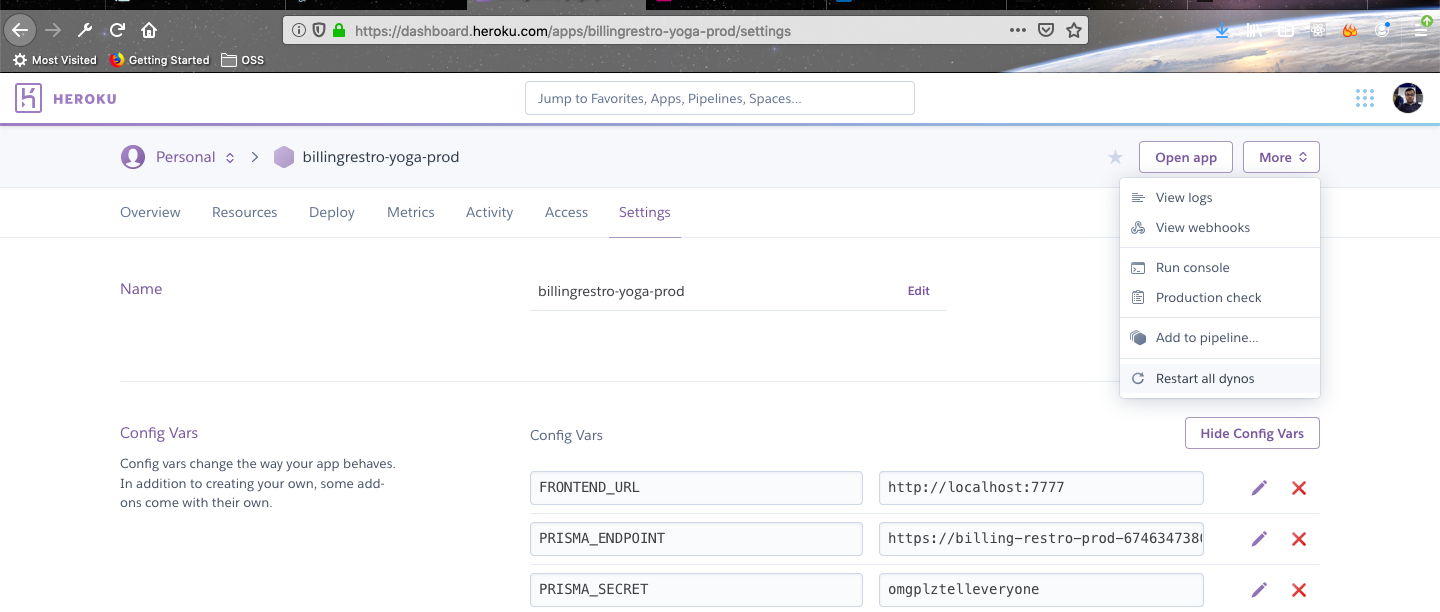
Task: Edit the FRONTEND_URL config var pencil
Action: click(1259, 488)
